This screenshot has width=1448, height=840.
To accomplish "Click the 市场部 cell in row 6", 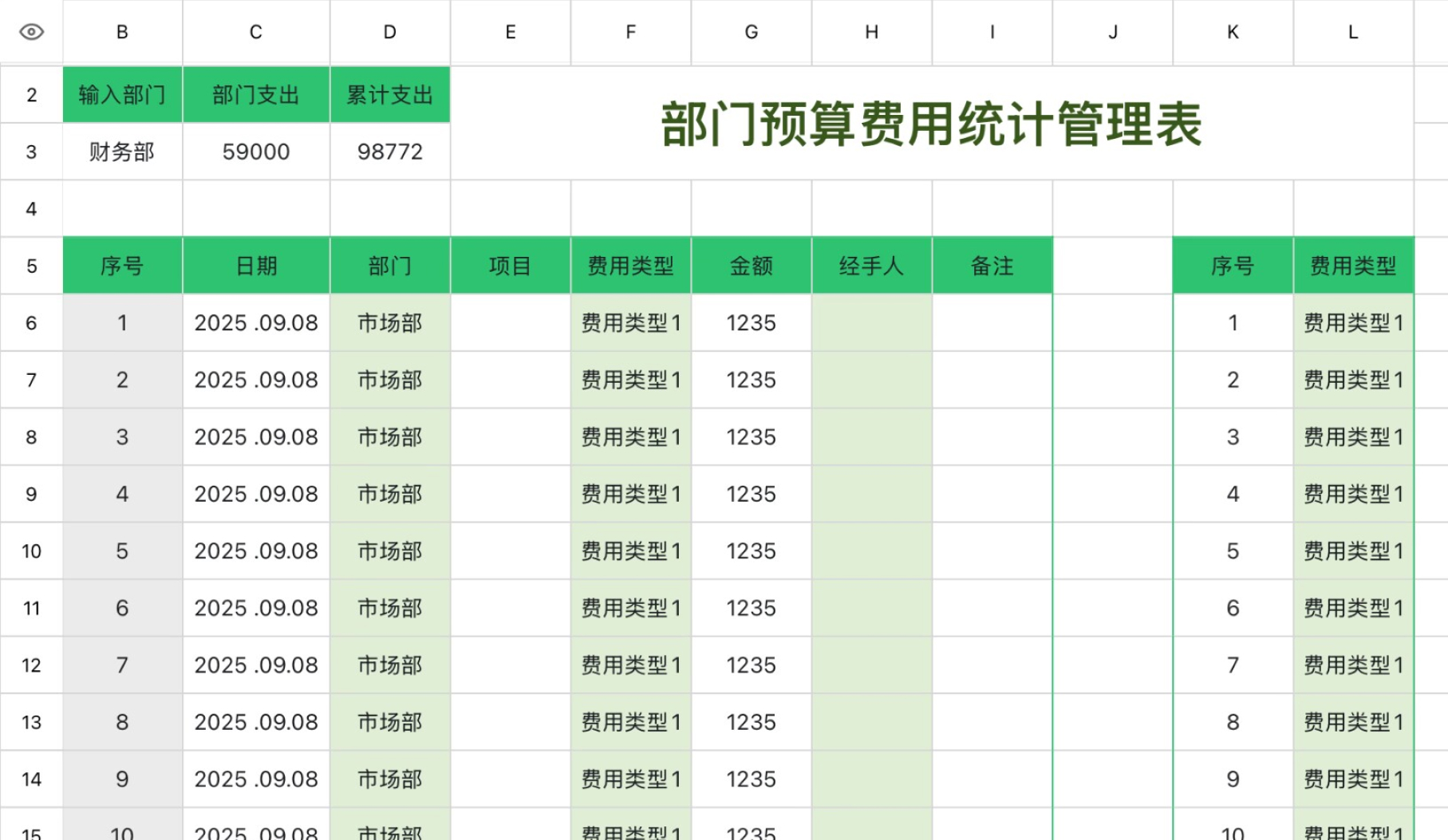I will click(x=389, y=322).
